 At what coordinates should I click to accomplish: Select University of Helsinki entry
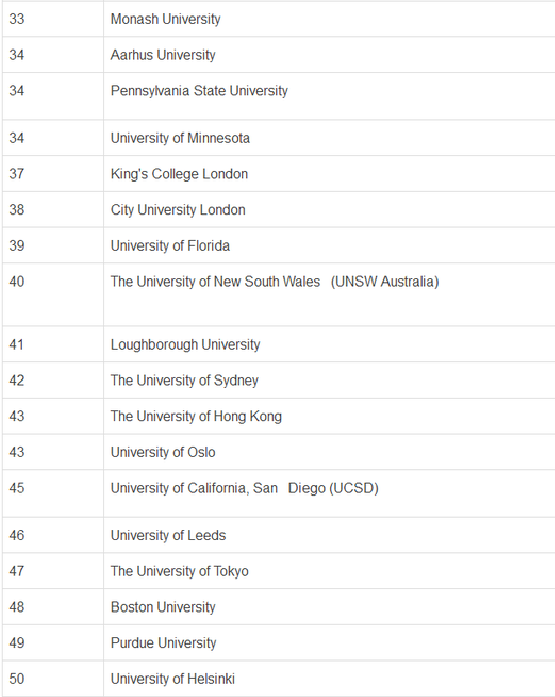(172, 679)
